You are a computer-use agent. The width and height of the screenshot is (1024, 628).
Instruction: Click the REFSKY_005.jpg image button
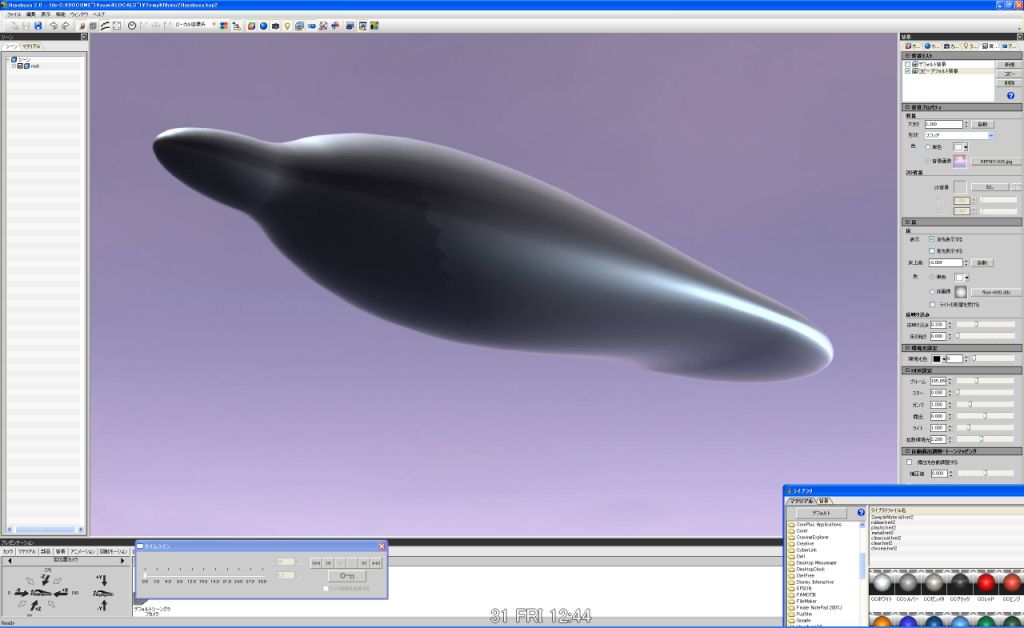coord(995,160)
